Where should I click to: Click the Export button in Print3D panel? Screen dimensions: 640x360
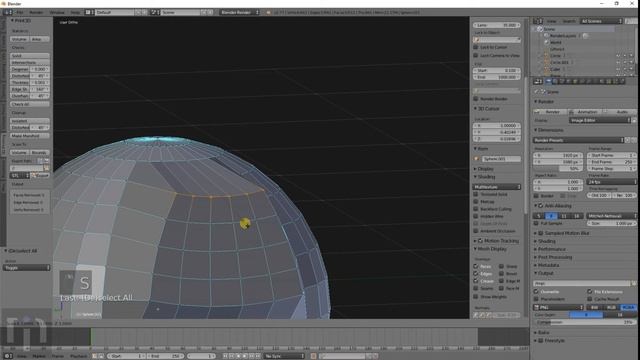40,175
